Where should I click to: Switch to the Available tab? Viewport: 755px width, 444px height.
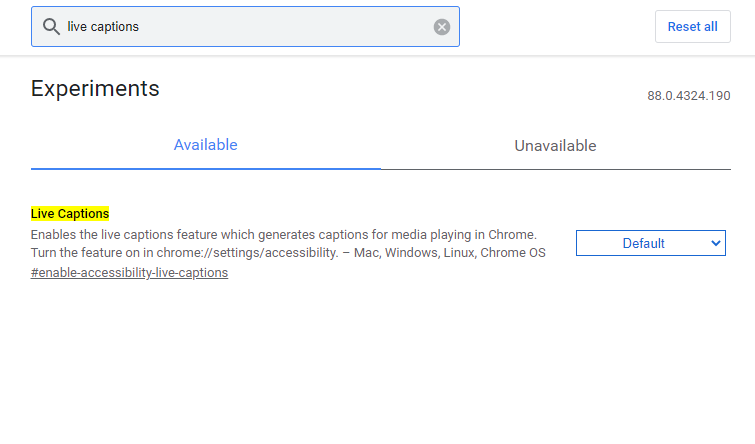tap(205, 145)
